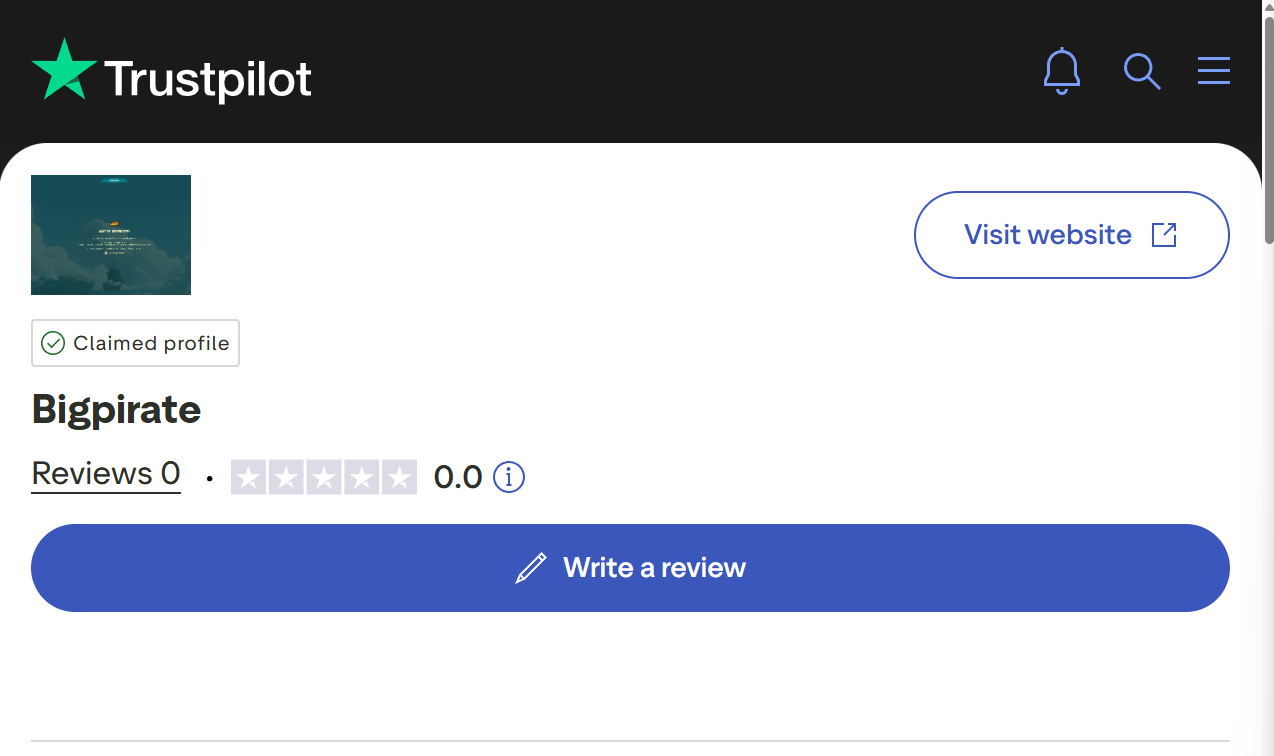Viewport: 1274px width, 756px height.
Task: Click the page vertical scrollbar thumb
Action: (1268, 130)
